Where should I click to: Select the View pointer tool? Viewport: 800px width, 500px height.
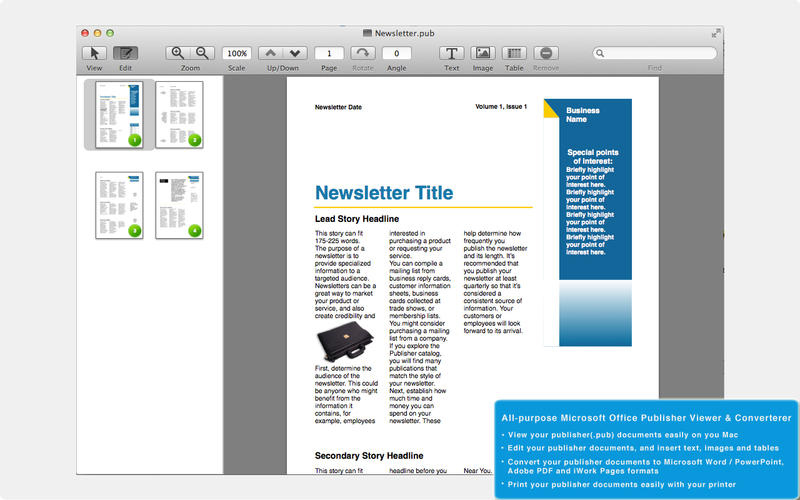point(95,53)
